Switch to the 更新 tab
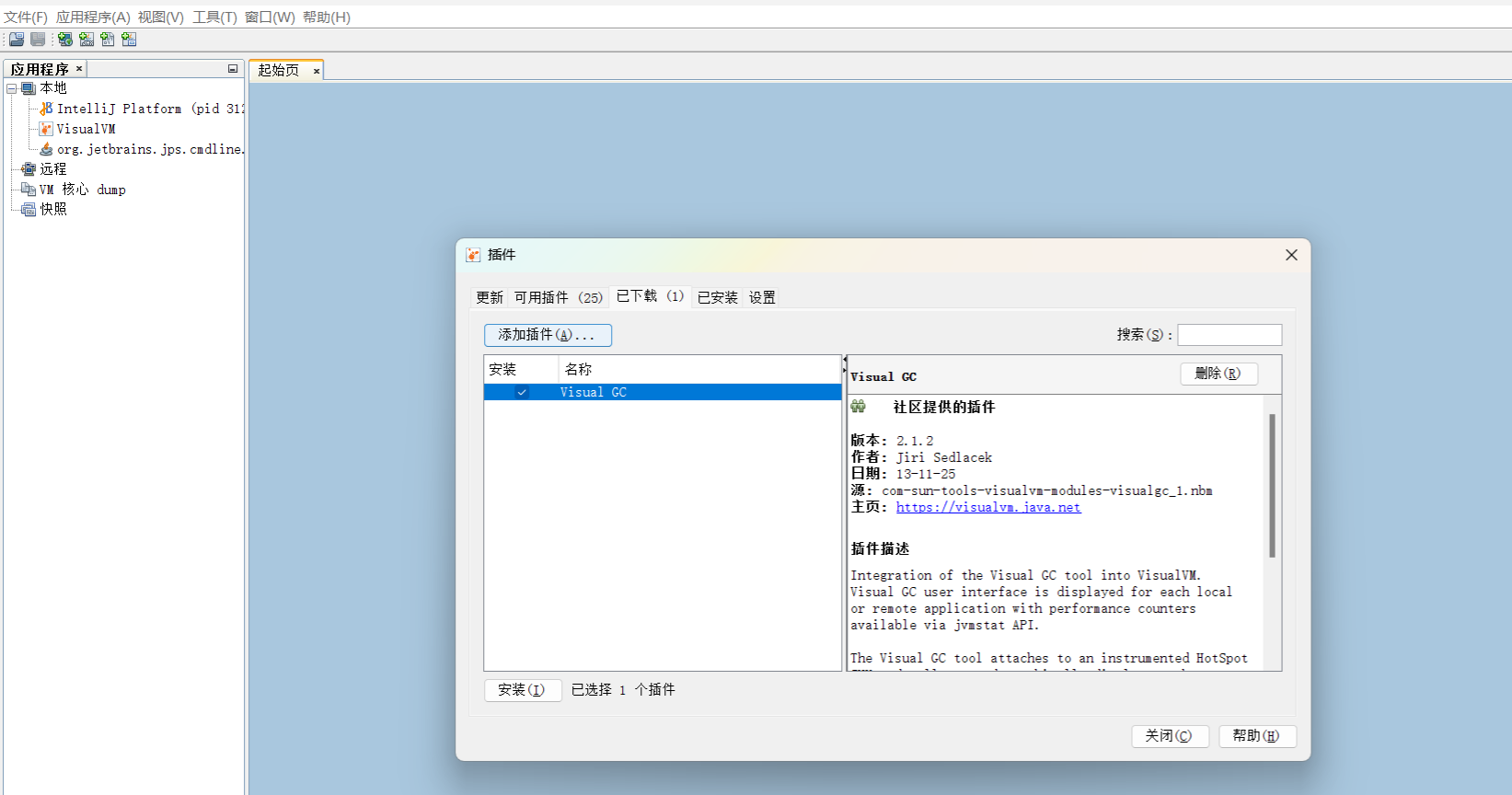This screenshot has height=795, width=1512. (x=490, y=297)
